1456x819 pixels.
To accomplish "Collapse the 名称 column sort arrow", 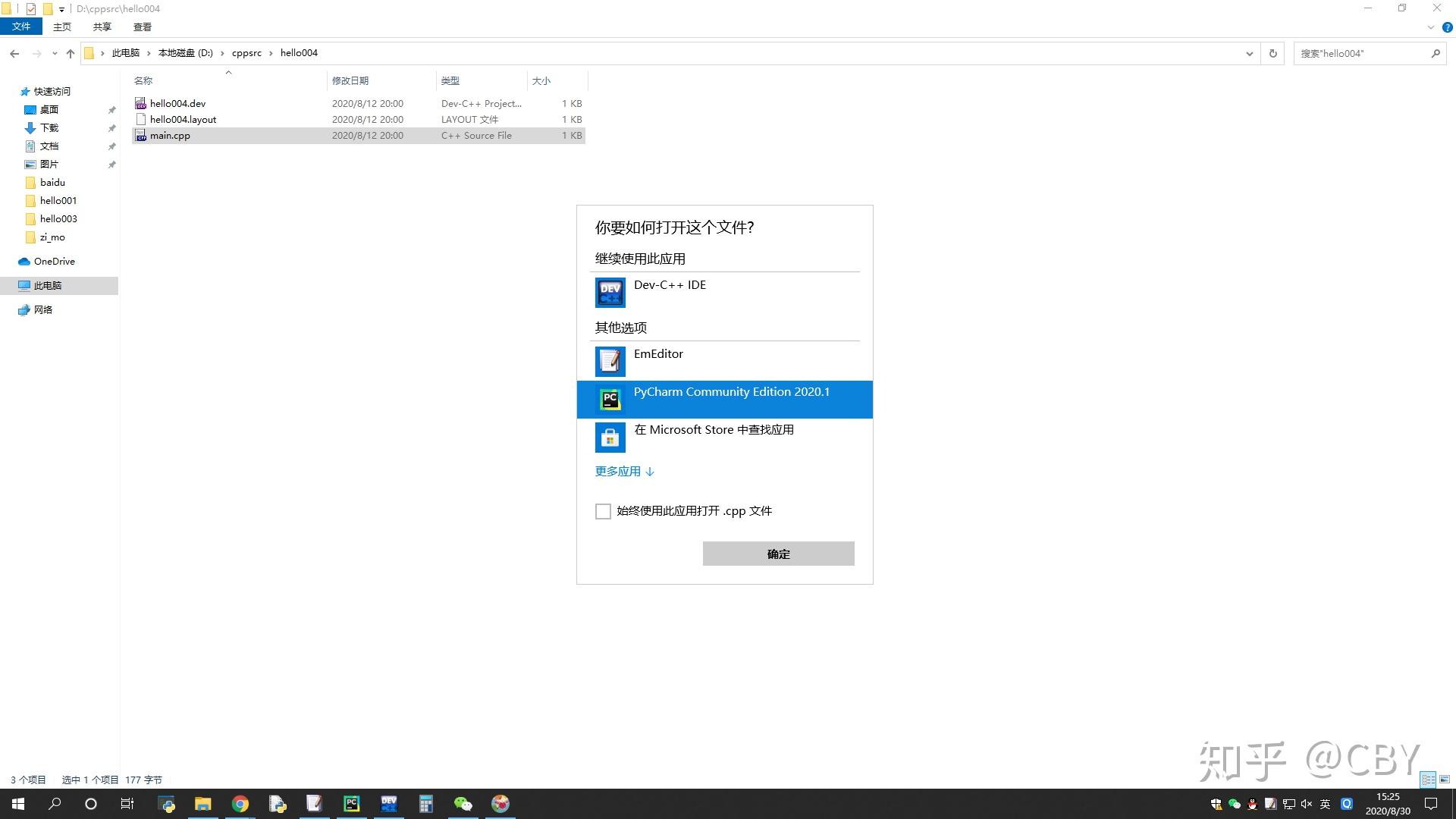I will click(x=228, y=74).
